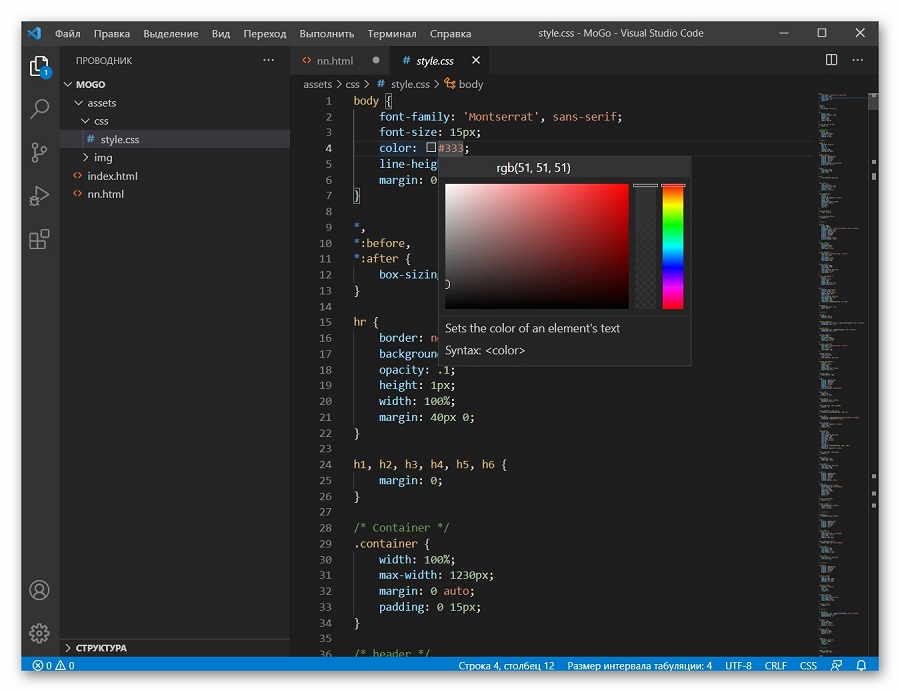Open Run and Debug view
900x692 pixels.
39,196
